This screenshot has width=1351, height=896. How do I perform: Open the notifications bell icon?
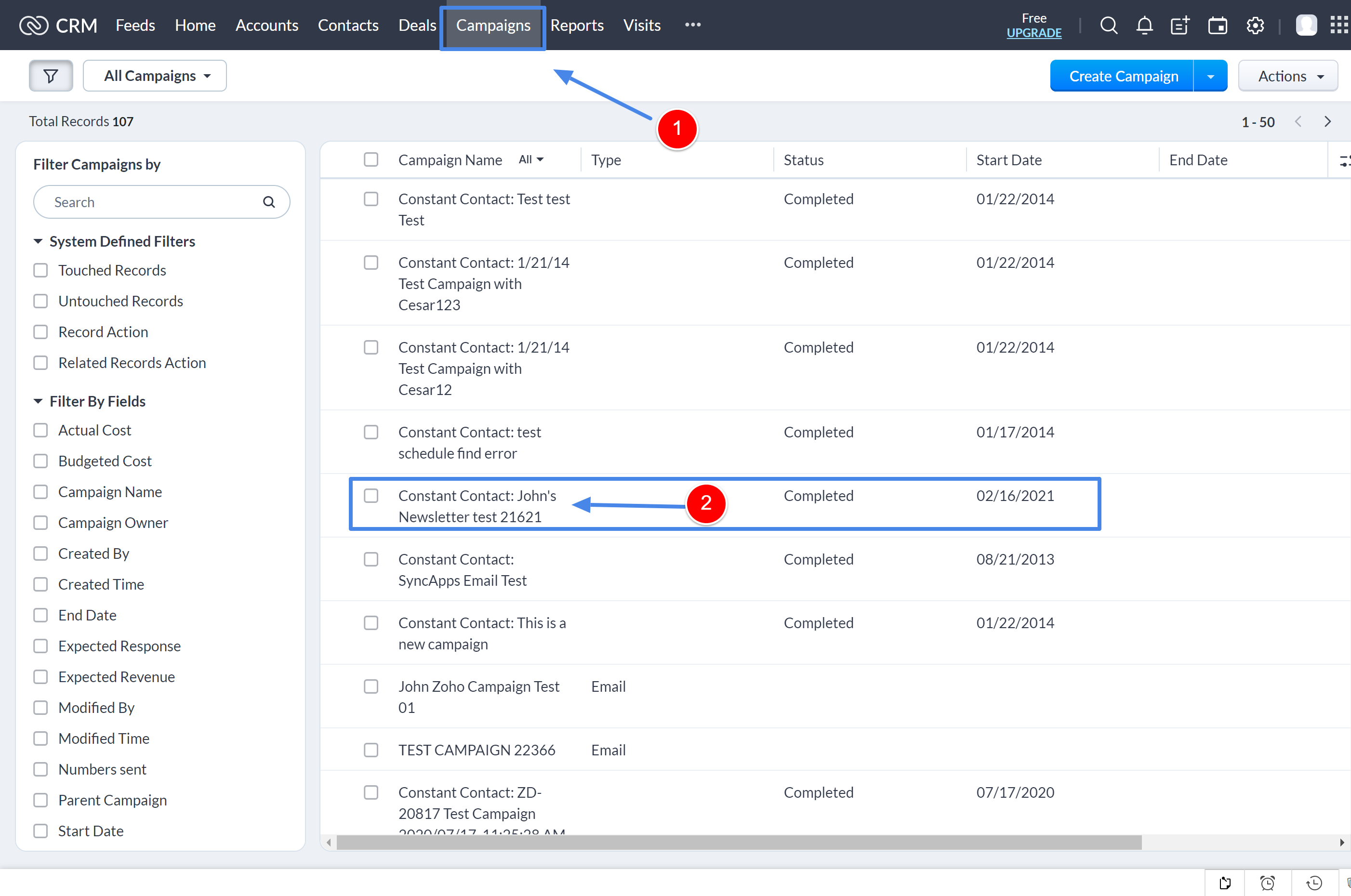pyautogui.click(x=1144, y=25)
